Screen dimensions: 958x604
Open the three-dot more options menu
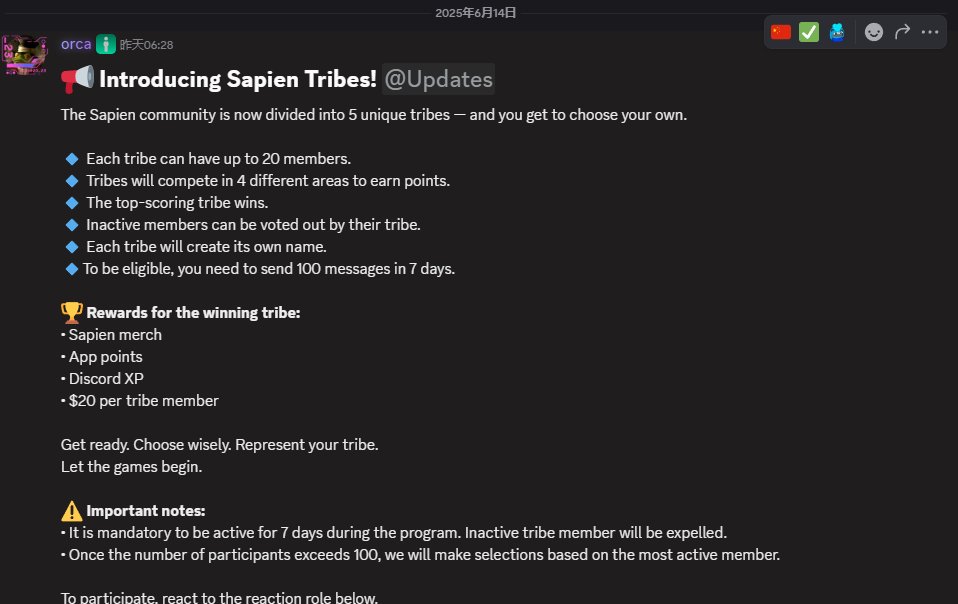click(x=930, y=32)
